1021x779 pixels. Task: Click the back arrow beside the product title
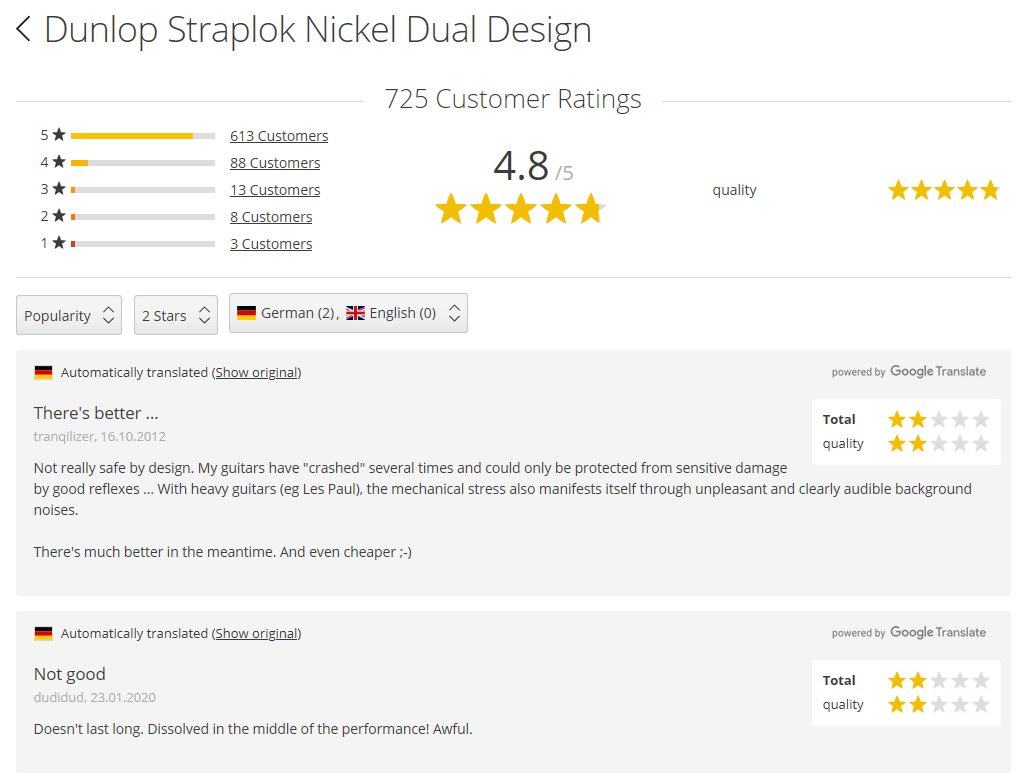point(24,30)
